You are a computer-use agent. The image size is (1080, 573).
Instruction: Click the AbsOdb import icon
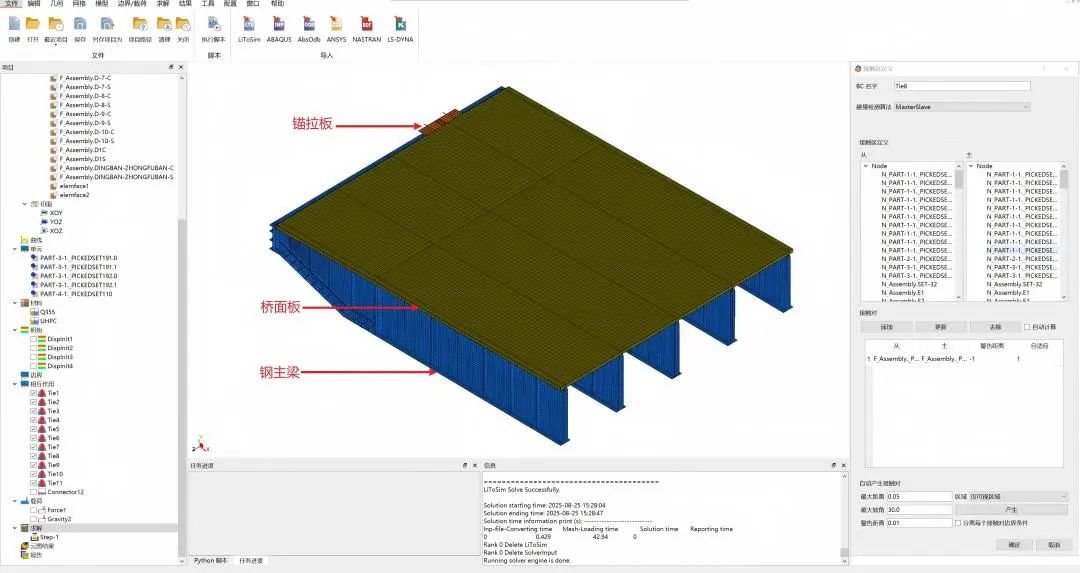308,24
